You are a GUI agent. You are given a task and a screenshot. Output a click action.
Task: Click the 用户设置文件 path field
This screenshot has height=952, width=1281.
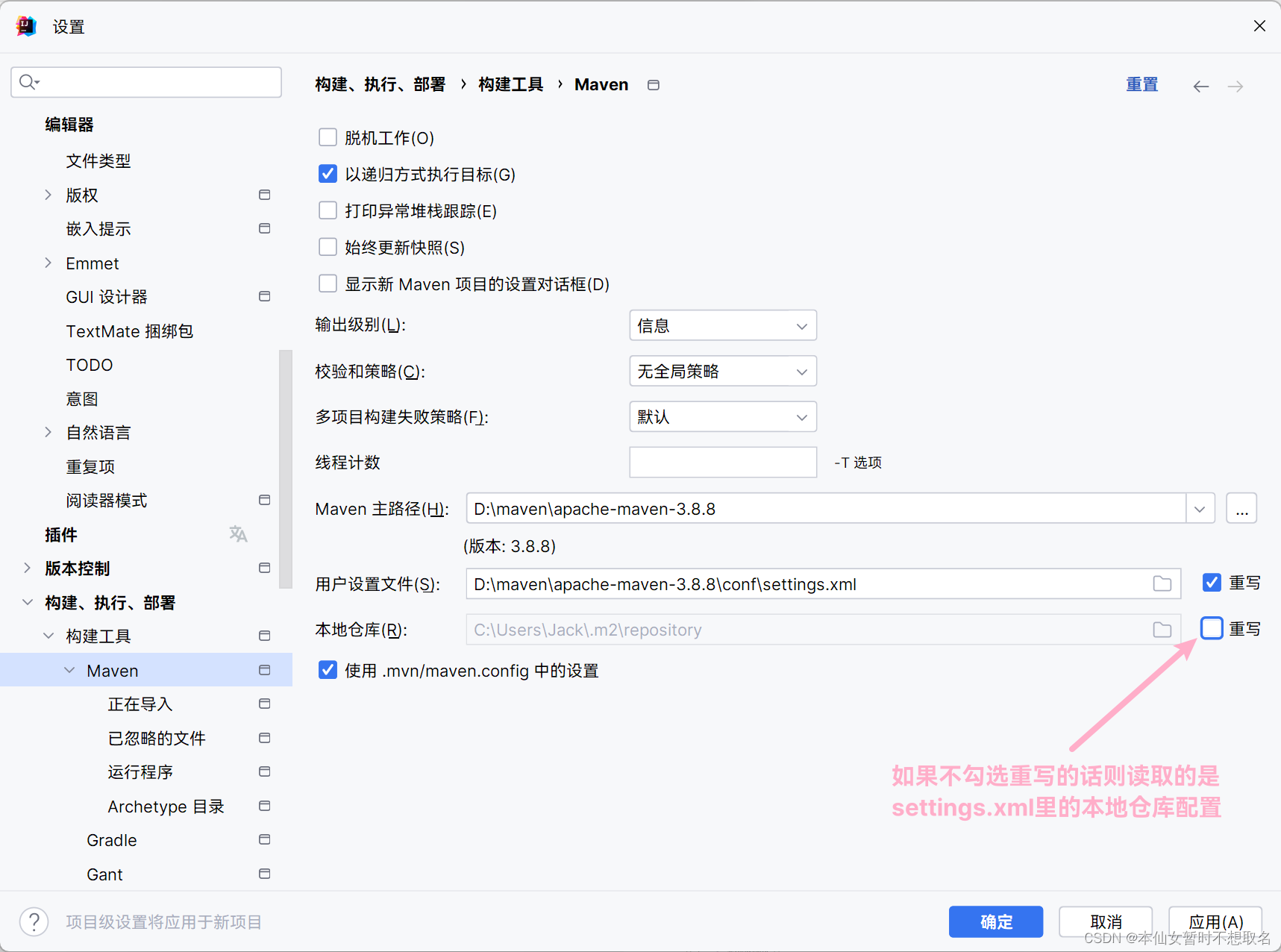824,583
